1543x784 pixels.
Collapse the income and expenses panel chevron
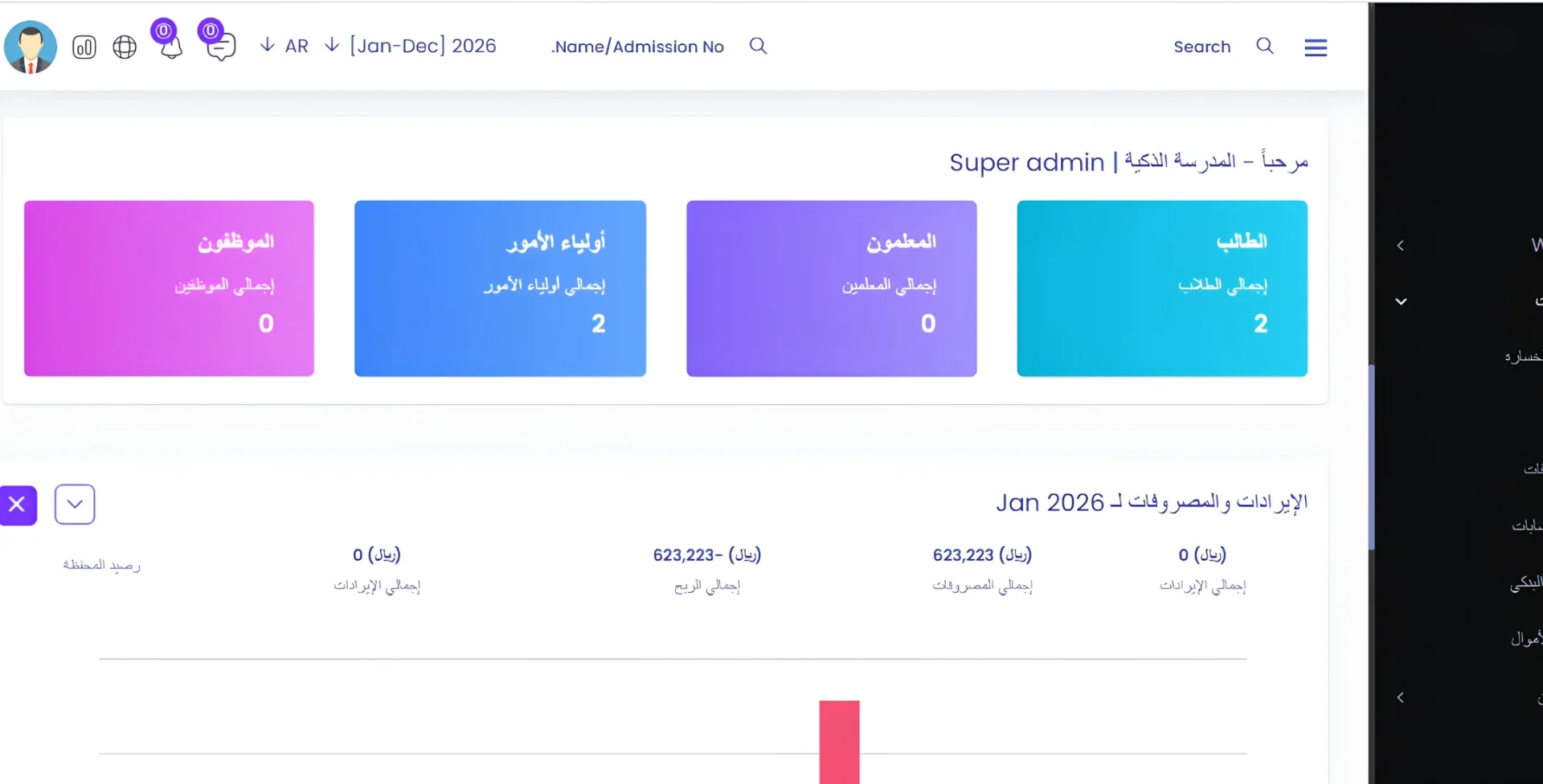75,504
